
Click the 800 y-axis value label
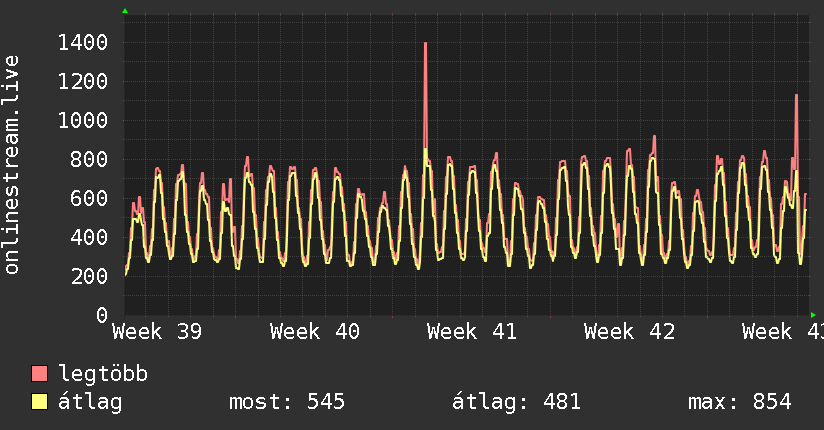coord(89,159)
